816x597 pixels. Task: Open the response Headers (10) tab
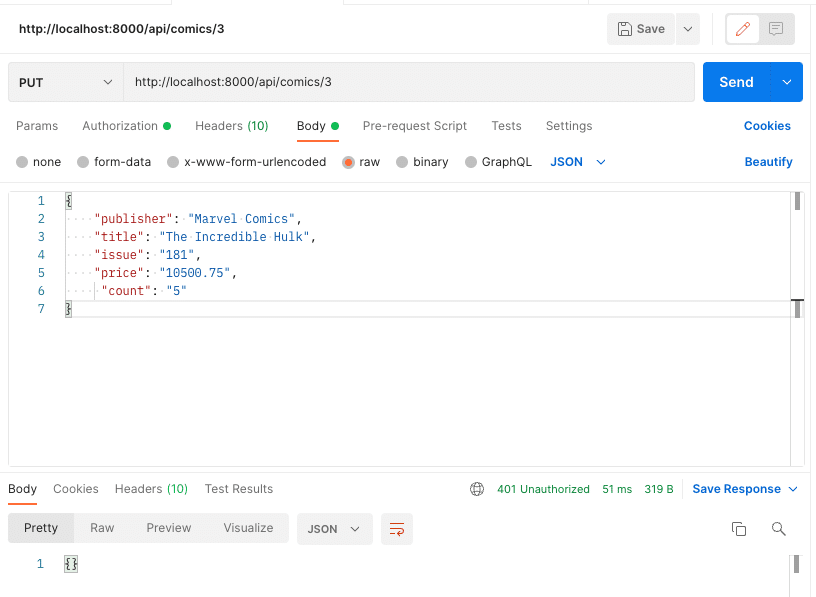(x=151, y=489)
